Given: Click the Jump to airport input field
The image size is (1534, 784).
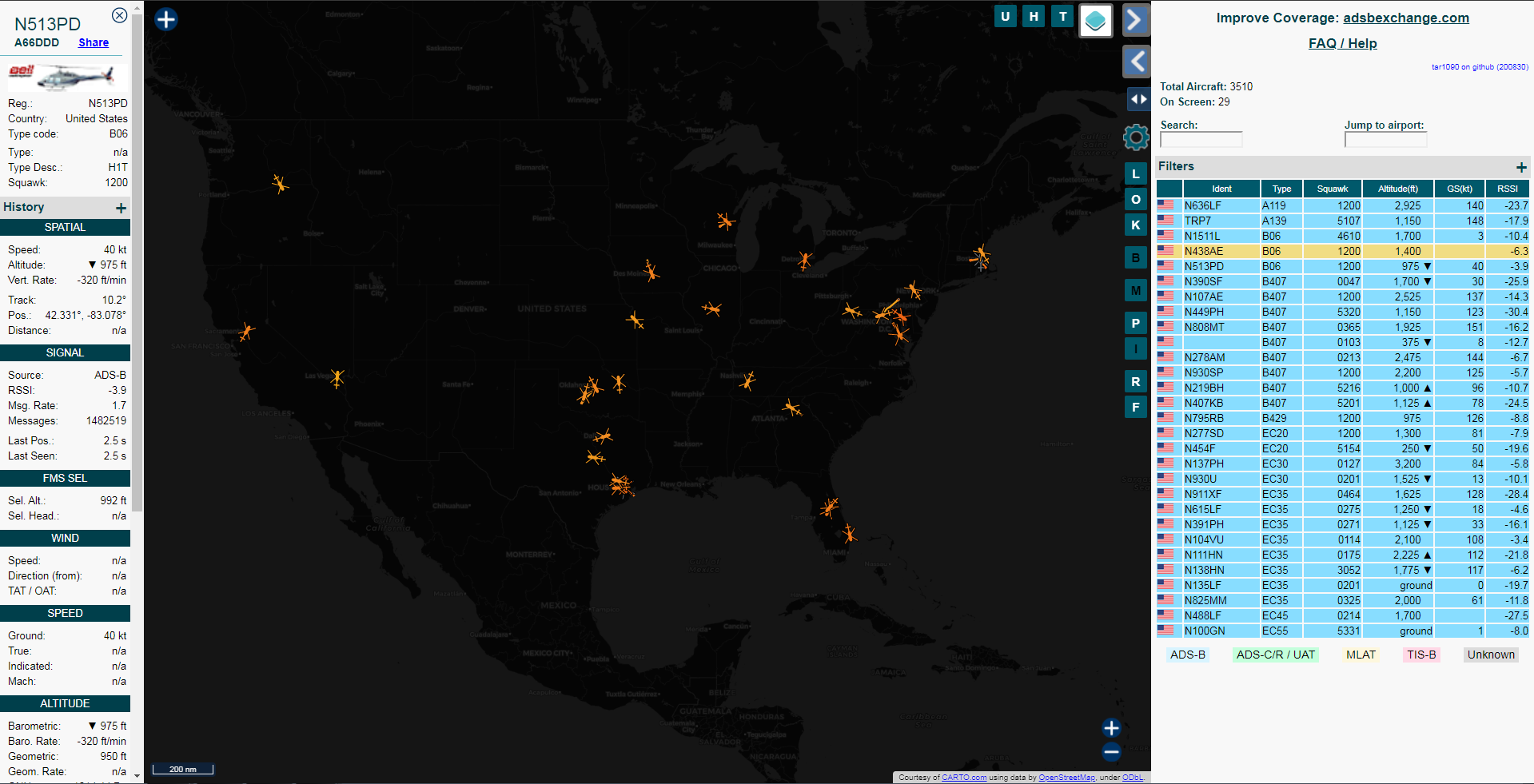Looking at the screenshot, I should point(1385,140).
